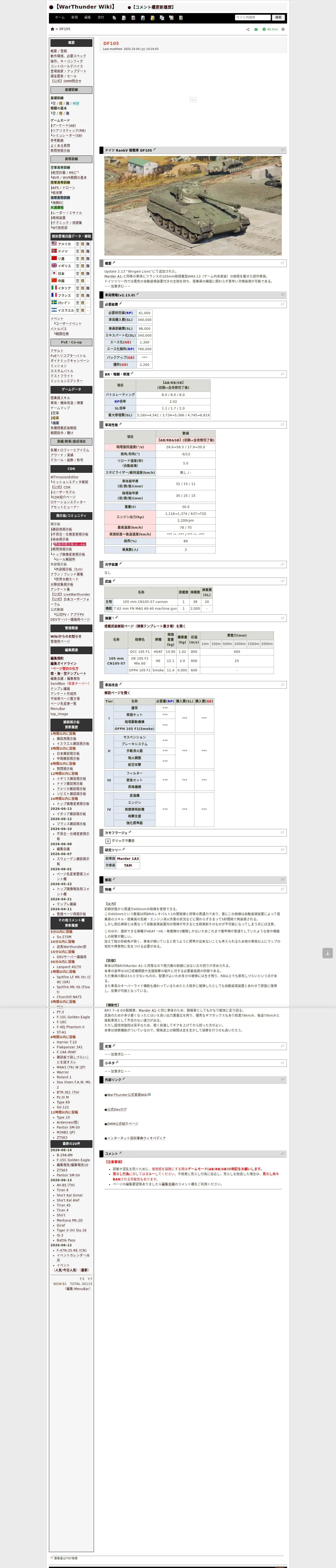Open the 質問用掲示板 link under 参考動画
Screen dimensions: 336x1568
60,151
